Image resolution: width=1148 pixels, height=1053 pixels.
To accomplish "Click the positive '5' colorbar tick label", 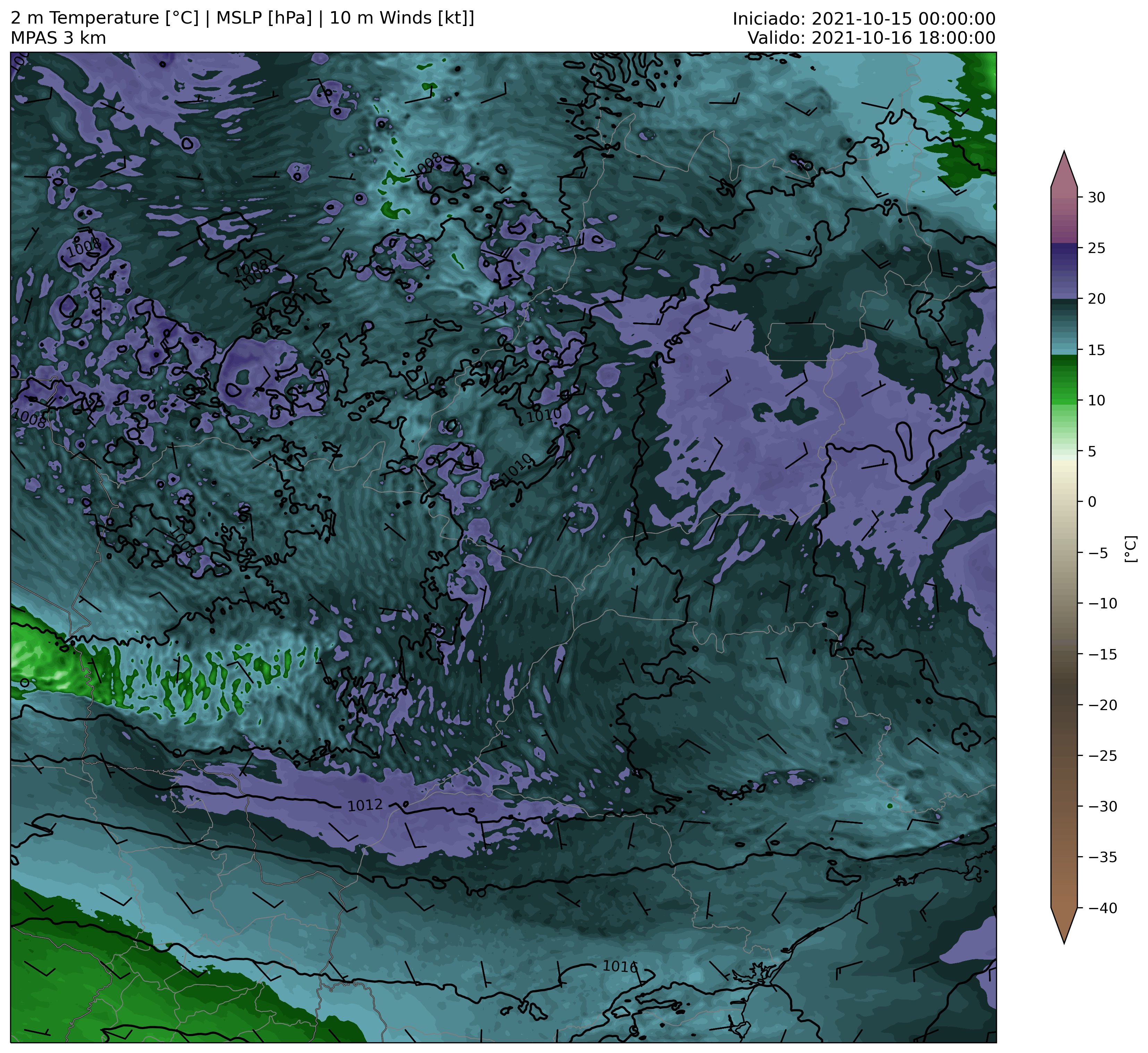I will pos(1091,451).
